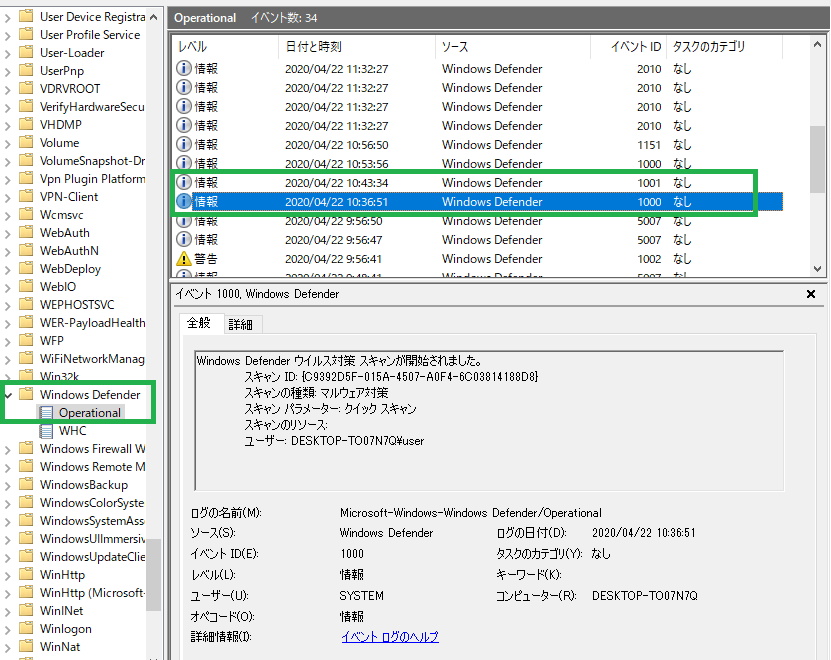This screenshot has height=660, width=831.
Task: Click the info icon of the 10:53:56 event
Action: click(x=183, y=163)
